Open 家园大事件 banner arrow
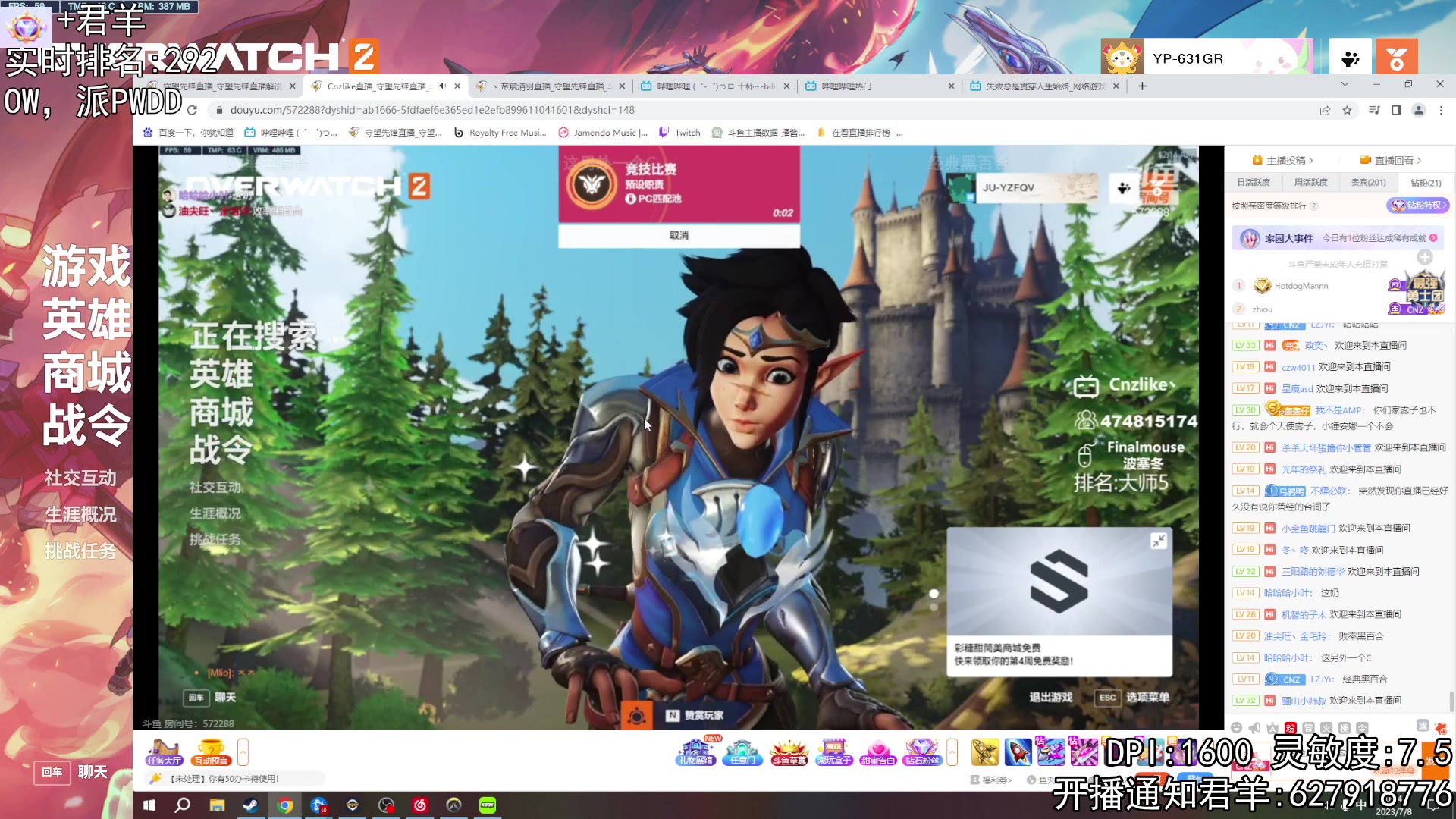Image resolution: width=1456 pixels, height=819 pixels. pos(1433,237)
